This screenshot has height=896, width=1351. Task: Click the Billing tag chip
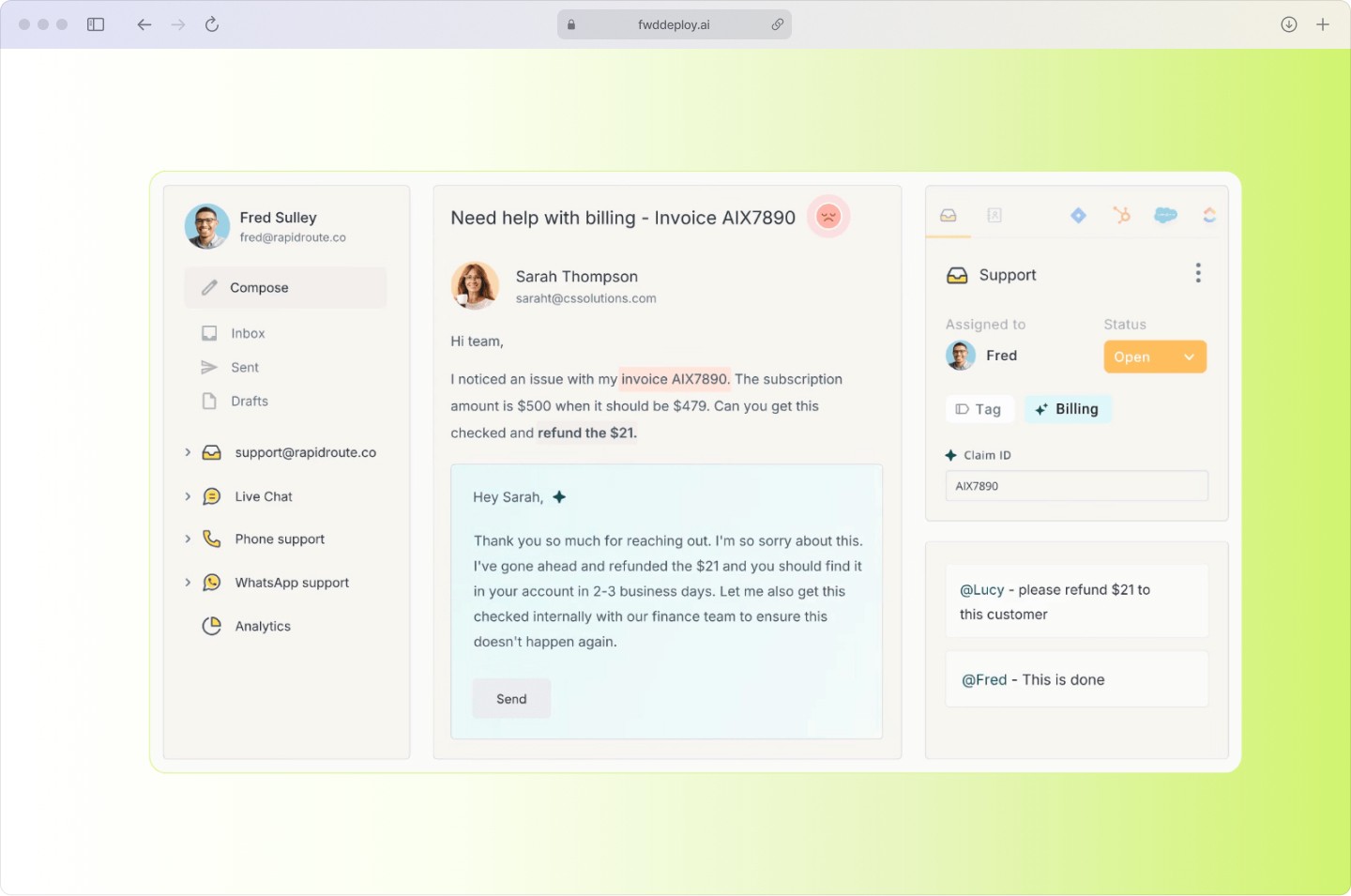1068,409
